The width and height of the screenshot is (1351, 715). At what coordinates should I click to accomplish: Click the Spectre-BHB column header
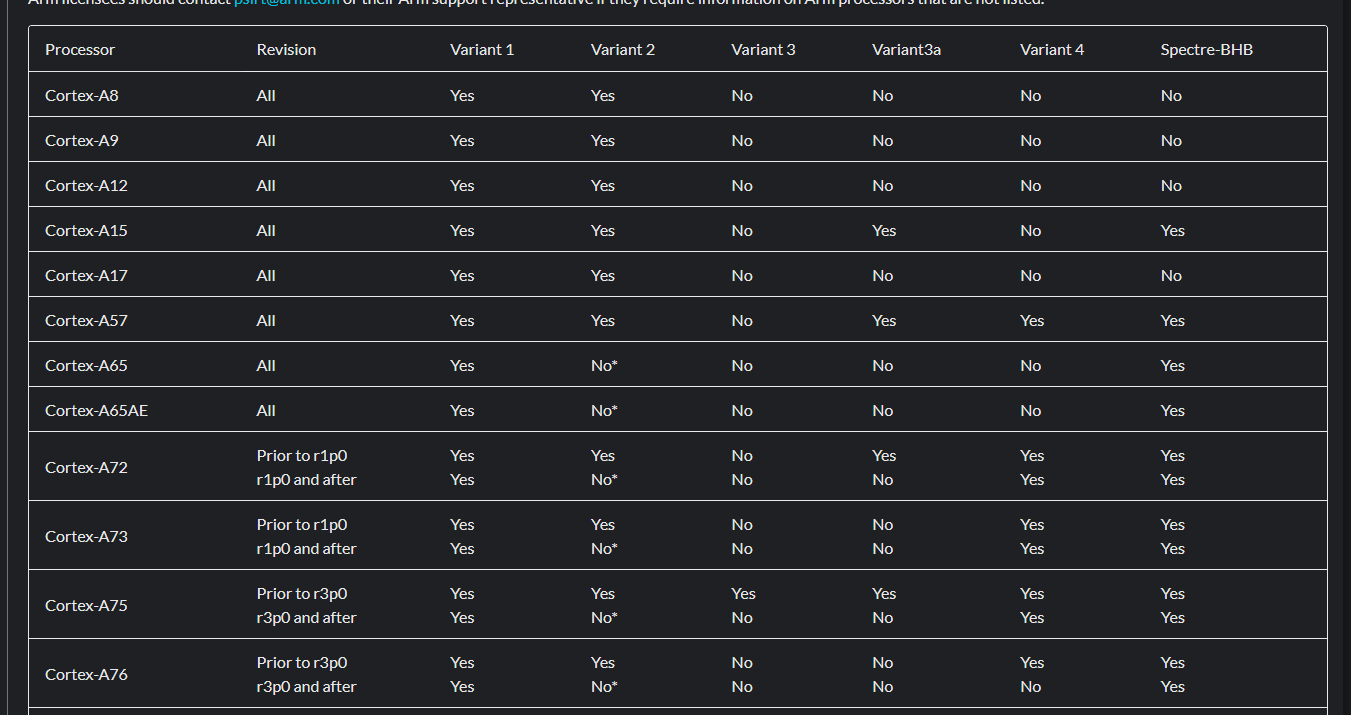click(1206, 49)
